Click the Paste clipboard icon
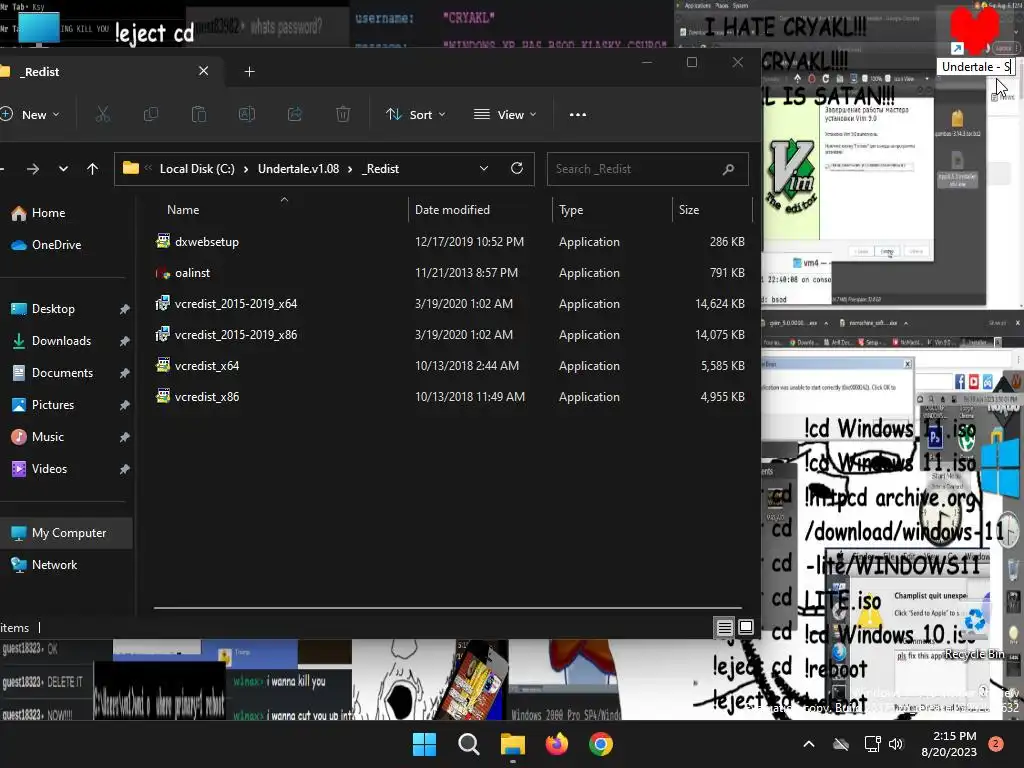 click(x=199, y=114)
